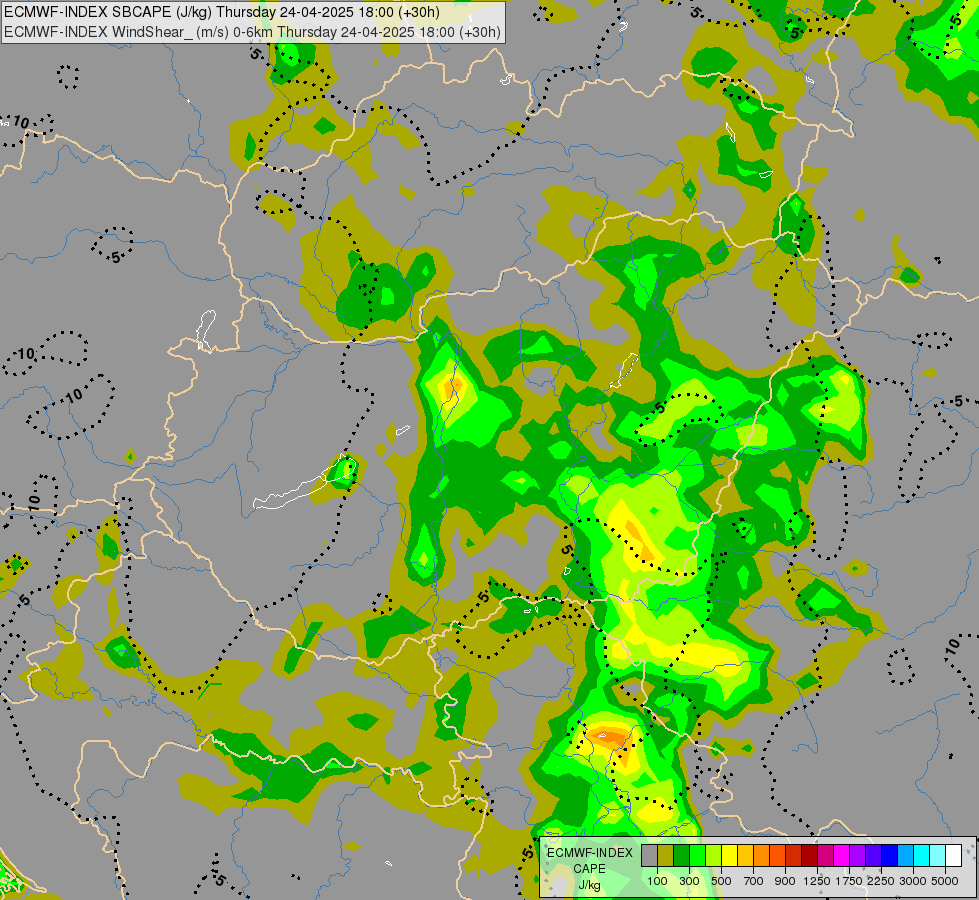Click the lime legend swatch before 500
Viewport: 979px width, 900px height.
[x=714, y=856]
